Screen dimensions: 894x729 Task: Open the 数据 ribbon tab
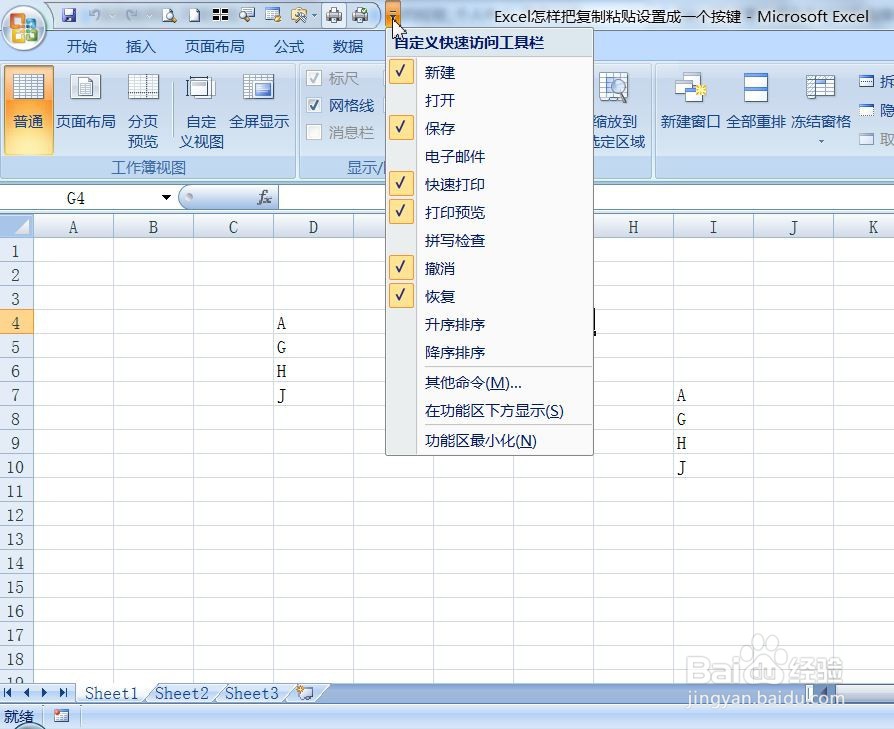coord(348,46)
